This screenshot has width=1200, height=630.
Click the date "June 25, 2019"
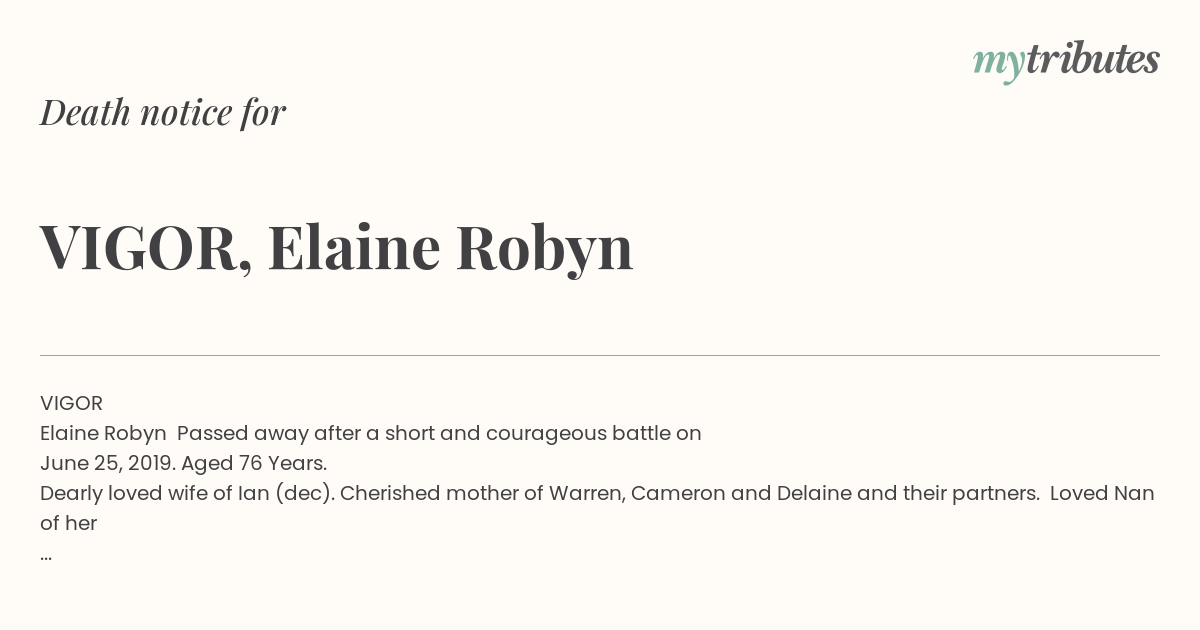pyautogui.click(x=108, y=463)
